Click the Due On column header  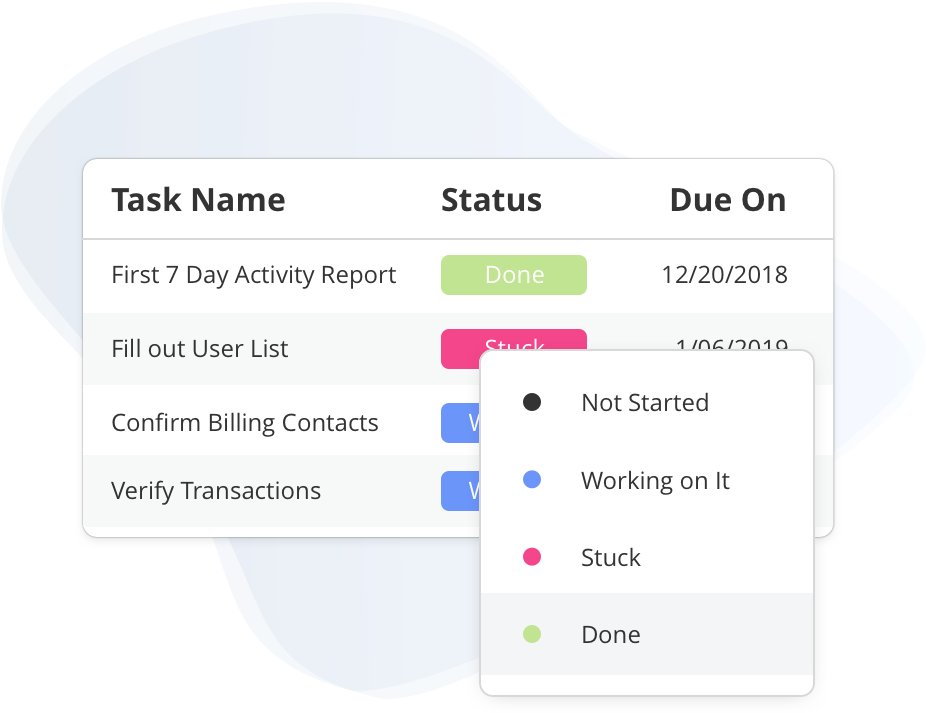pyautogui.click(x=727, y=200)
